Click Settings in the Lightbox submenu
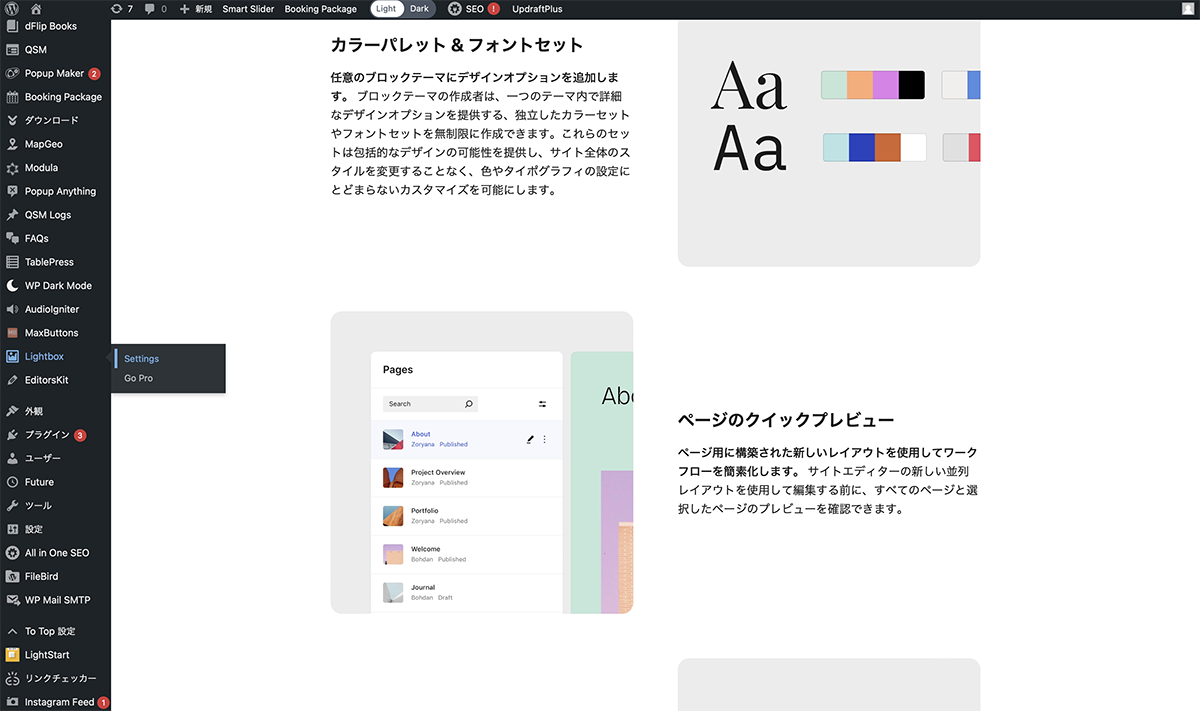This screenshot has width=1200, height=711. point(141,358)
